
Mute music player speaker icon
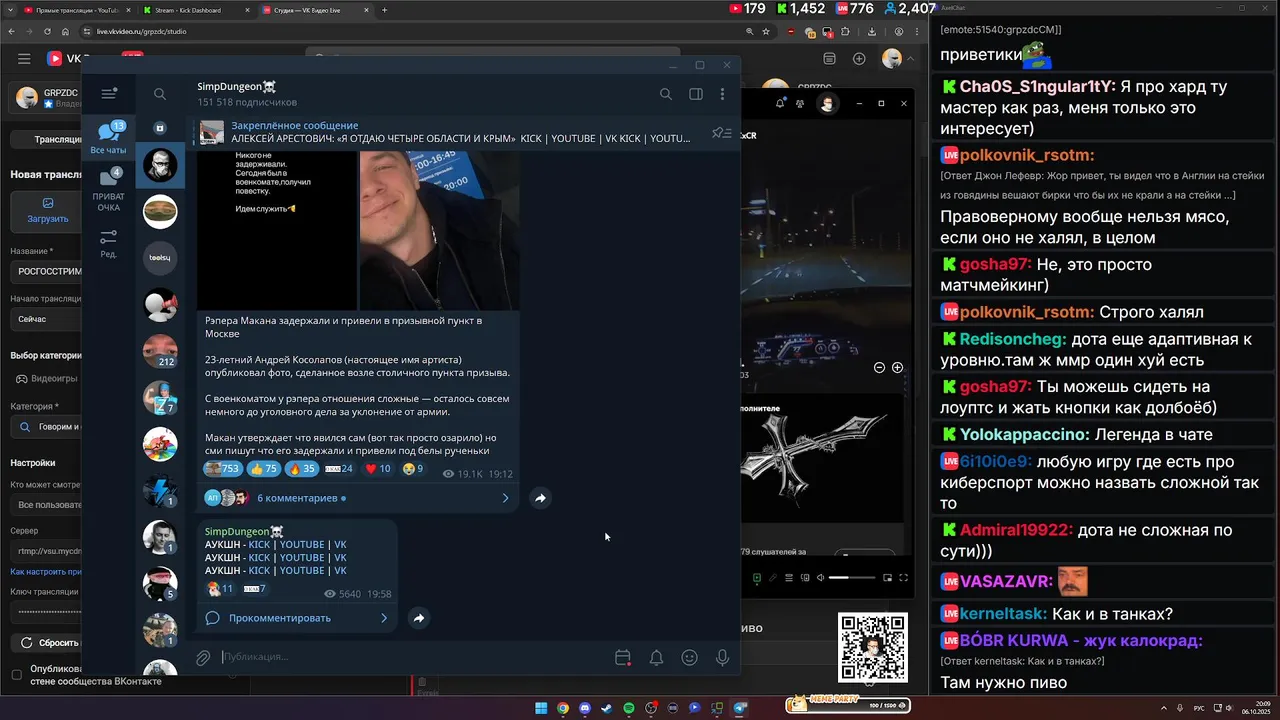[821, 578]
